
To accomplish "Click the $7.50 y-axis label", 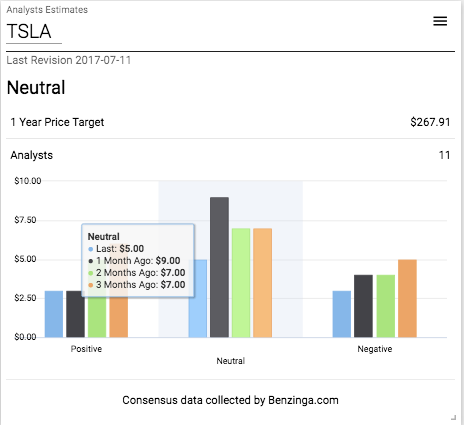I will (25, 220).
